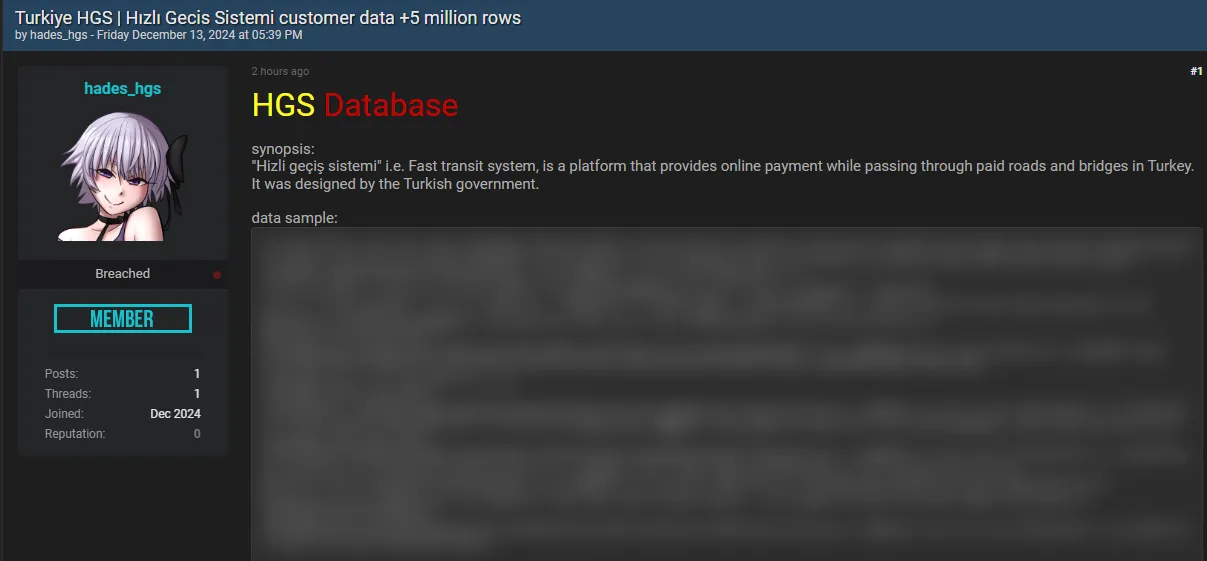Click the Reputation score value

(x=197, y=434)
